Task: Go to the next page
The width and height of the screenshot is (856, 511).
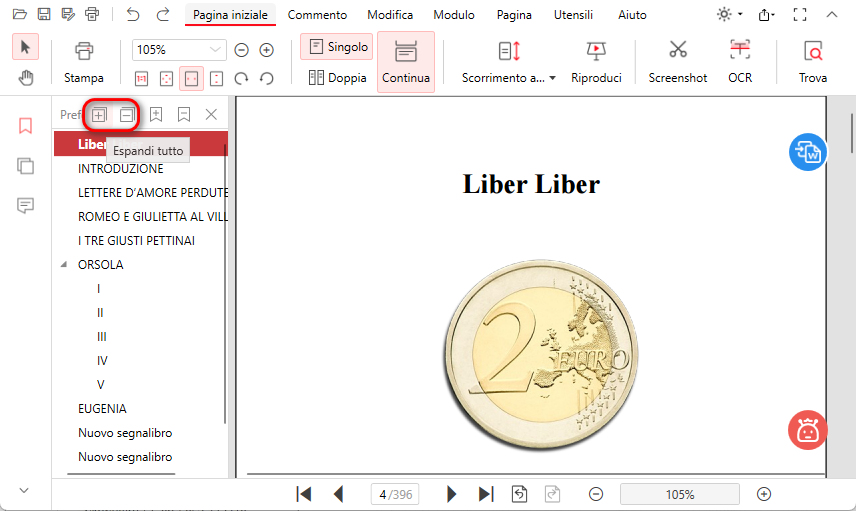Action: [x=451, y=494]
